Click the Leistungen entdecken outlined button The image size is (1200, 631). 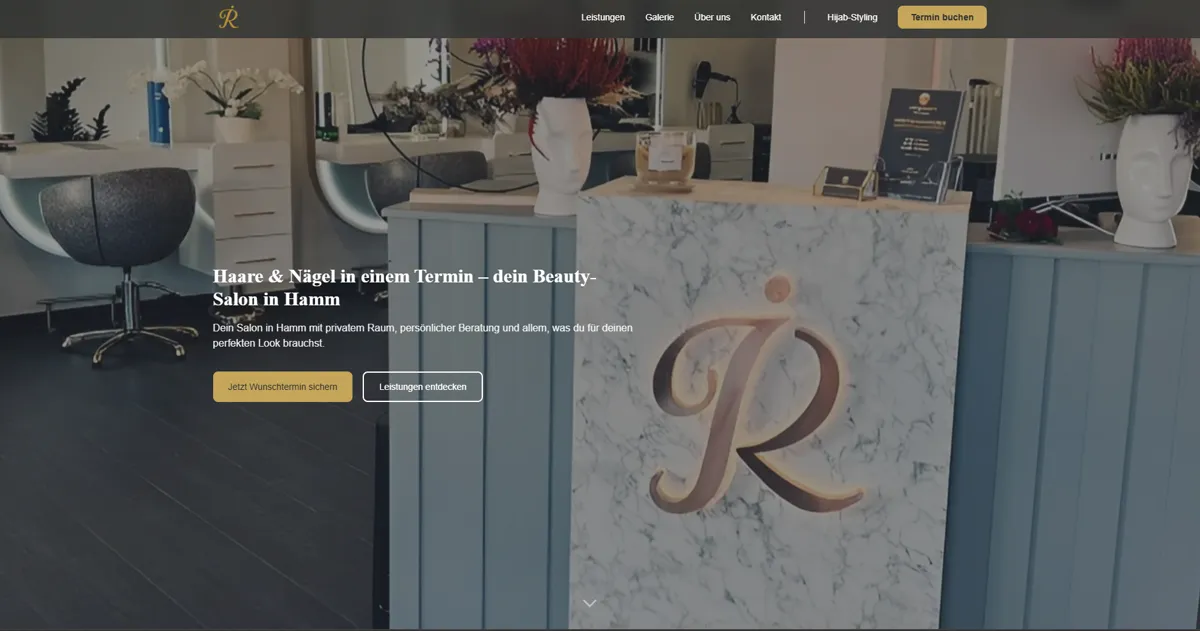[x=422, y=387]
